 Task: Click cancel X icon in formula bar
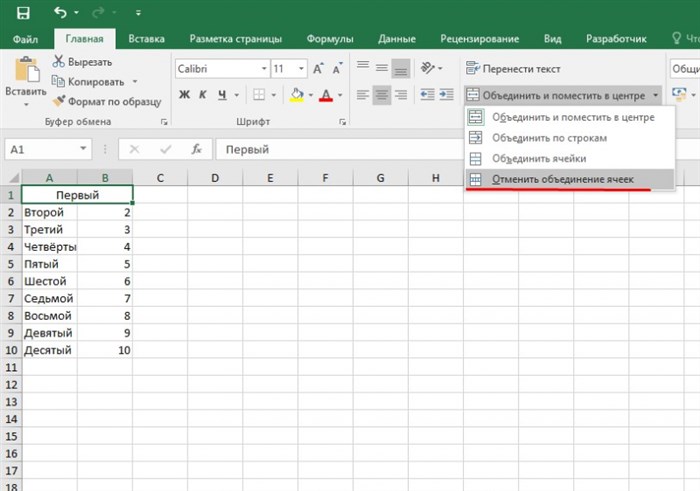pyautogui.click(x=134, y=150)
